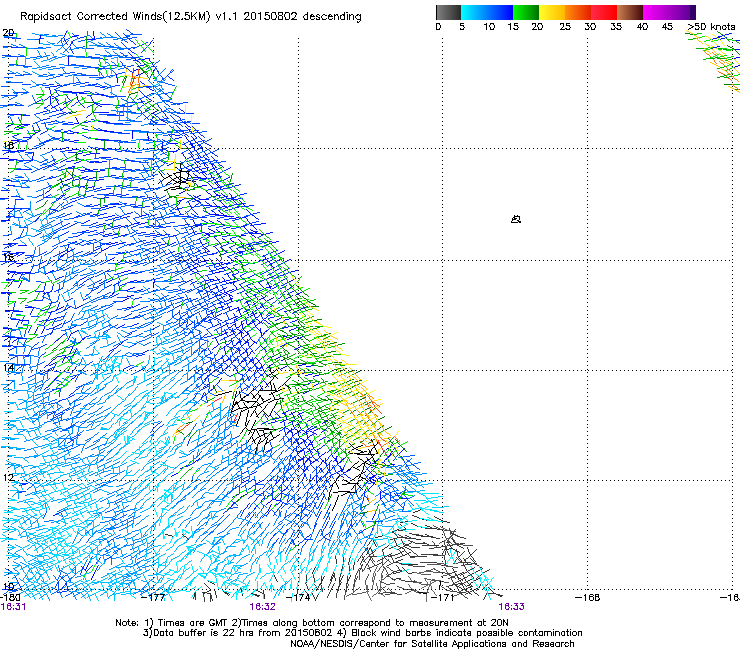Click the -174 longitude axis label
Viewport: 740px width, 650px height.
point(299,598)
